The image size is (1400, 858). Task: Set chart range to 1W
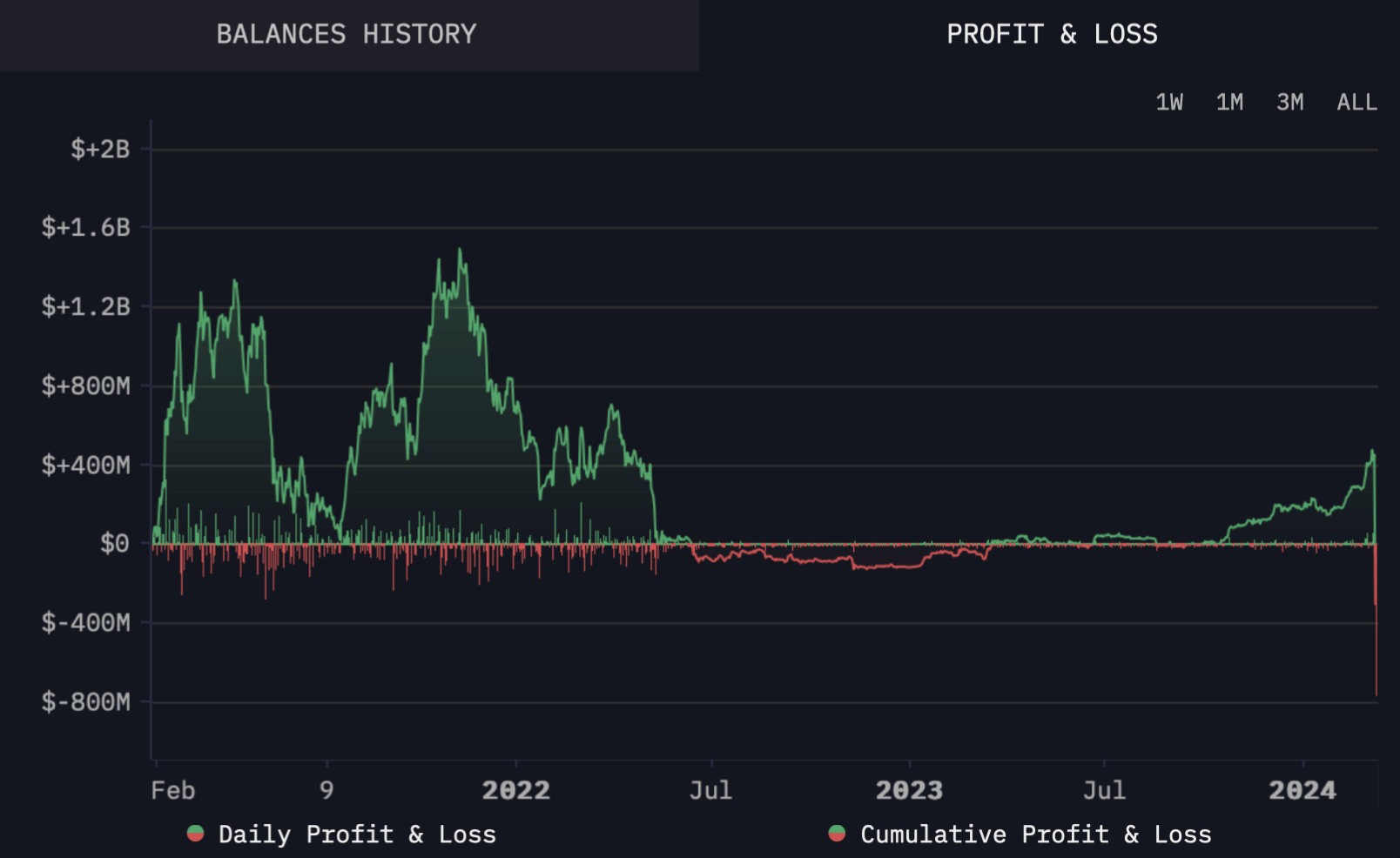pyautogui.click(x=1168, y=103)
